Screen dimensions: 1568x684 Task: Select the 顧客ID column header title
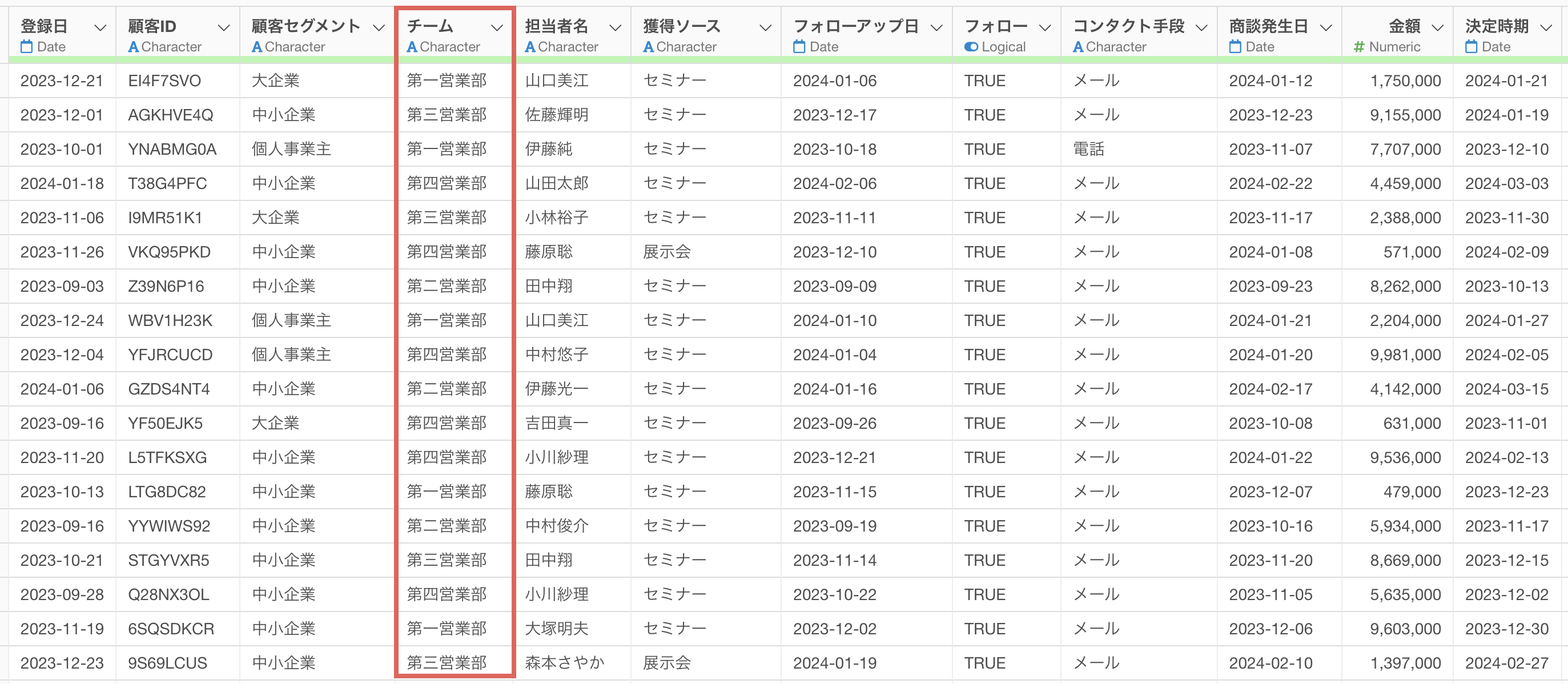coord(152,26)
